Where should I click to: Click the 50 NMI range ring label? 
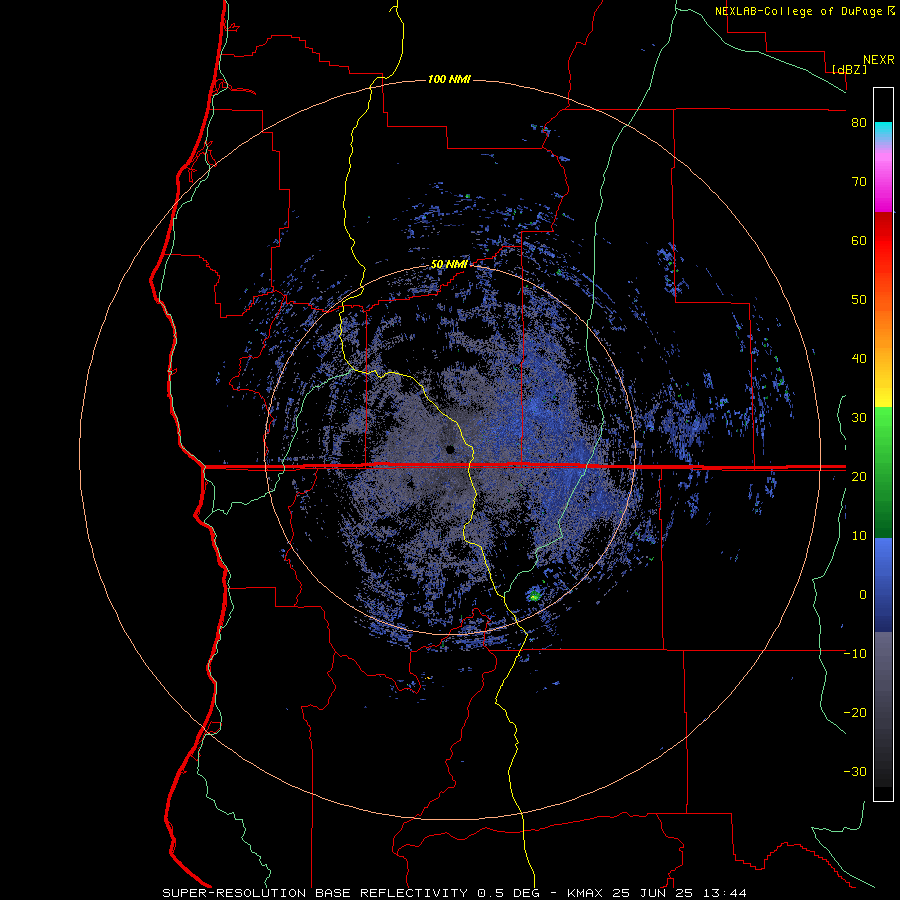(x=449, y=265)
